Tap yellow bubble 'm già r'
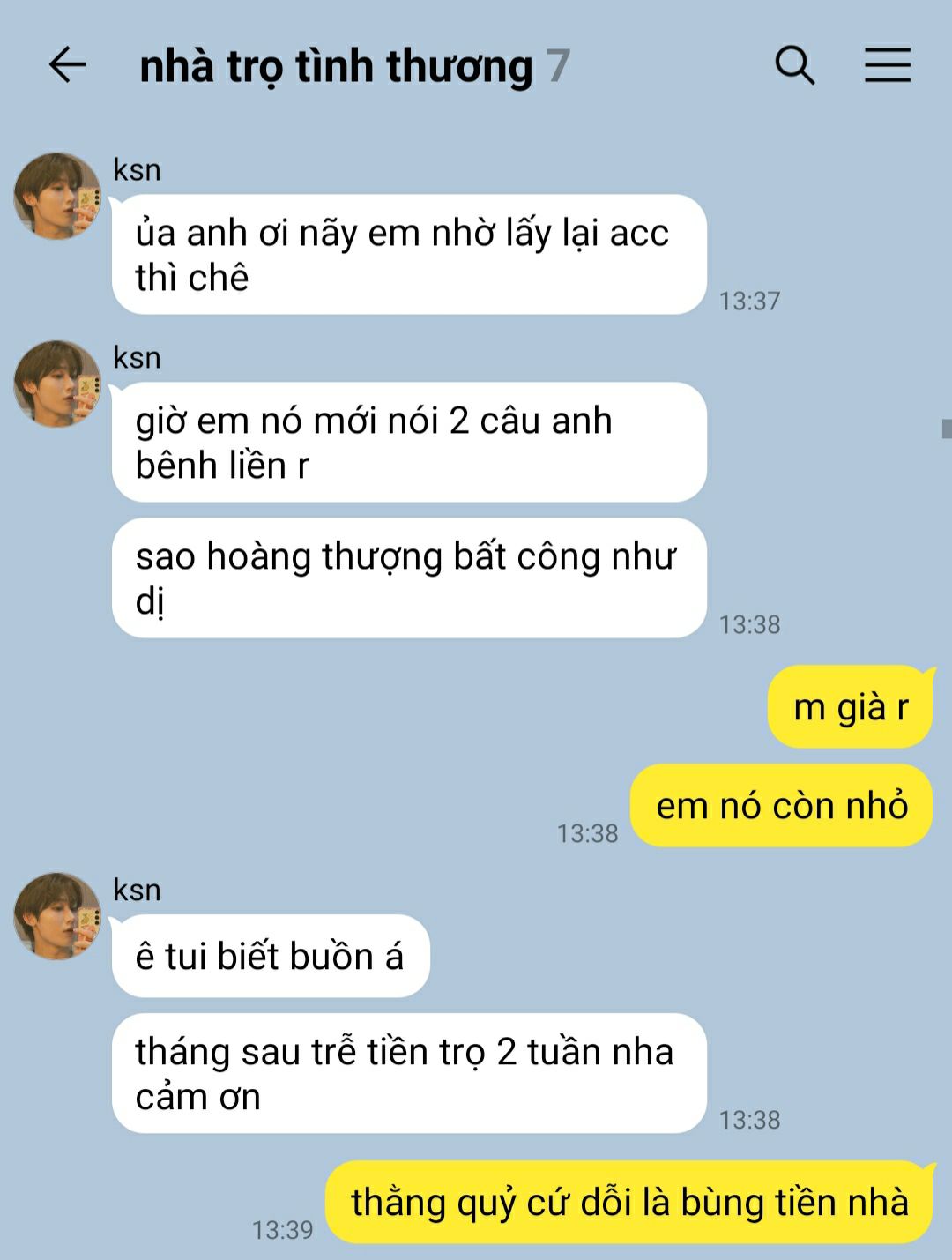This screenshot has width=952, height=1260. [850, 707]
